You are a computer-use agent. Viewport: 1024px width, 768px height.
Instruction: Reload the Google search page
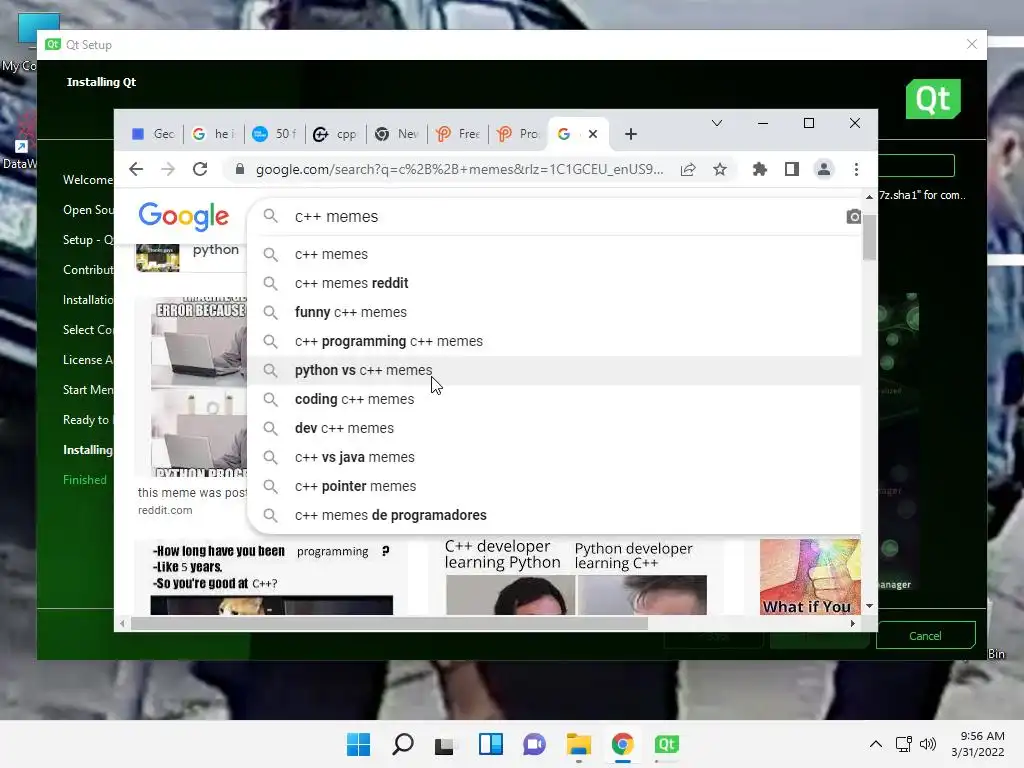click(200, 170)
